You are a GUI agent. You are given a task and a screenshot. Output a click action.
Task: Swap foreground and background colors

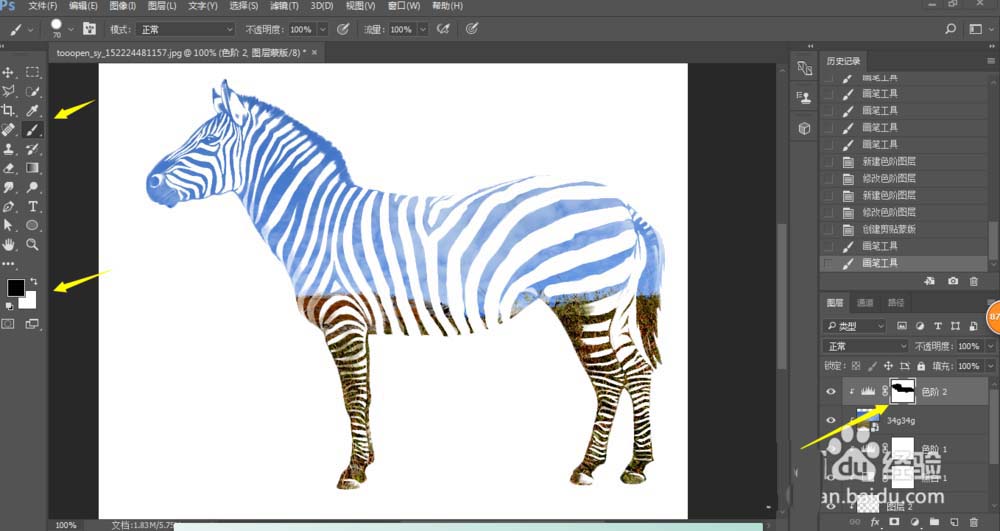point(33,280)
